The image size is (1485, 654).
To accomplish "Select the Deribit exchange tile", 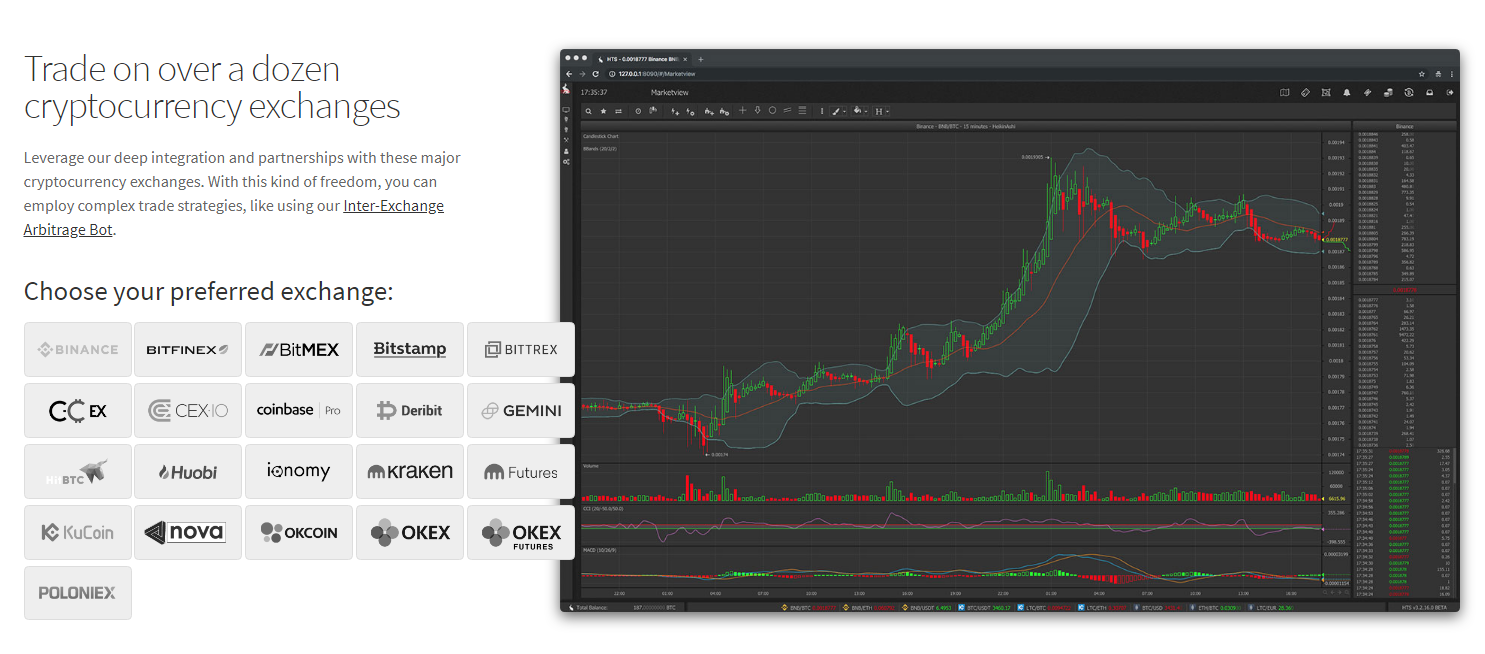I will pos(410,410).
